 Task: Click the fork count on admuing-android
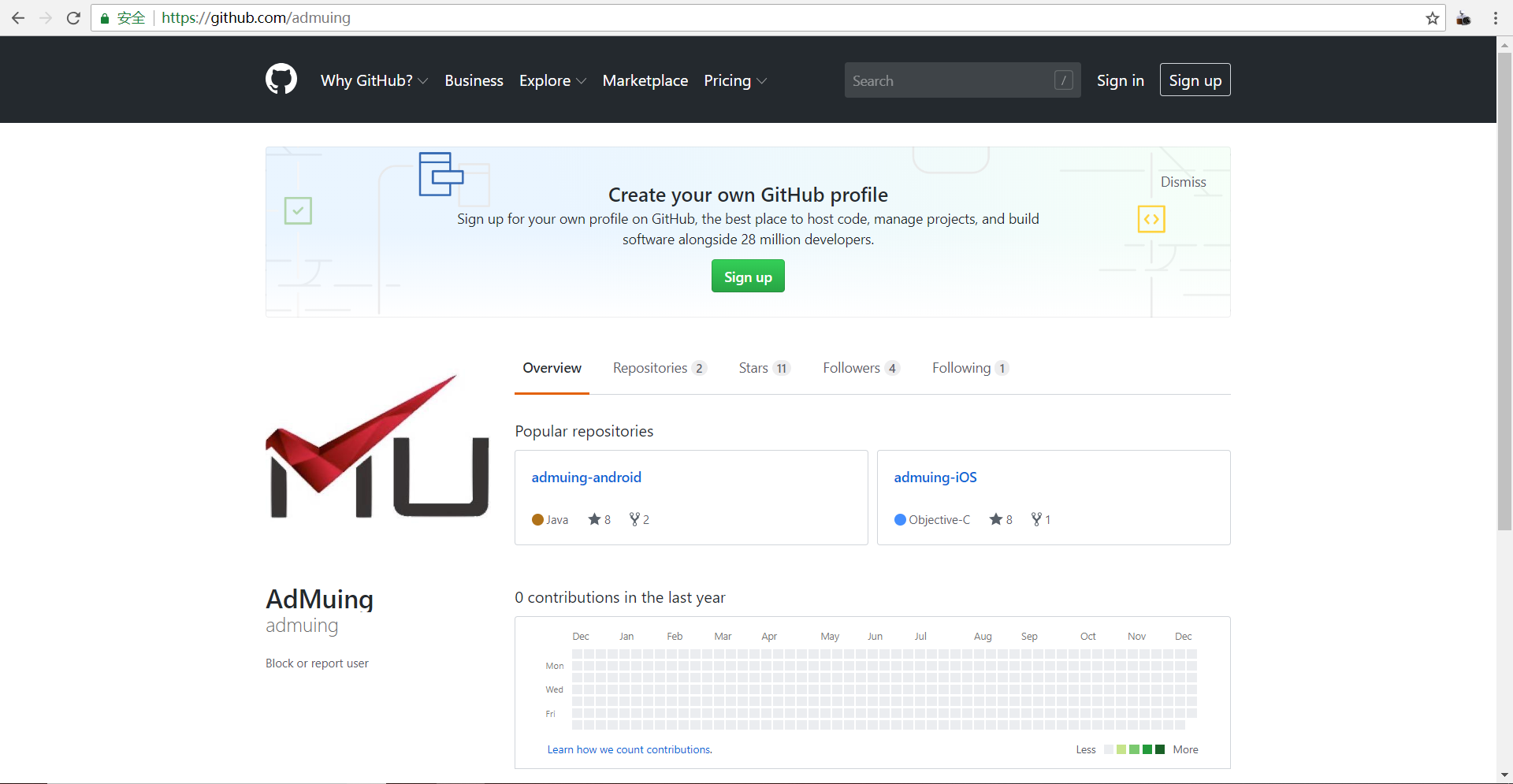pos(639,519)
